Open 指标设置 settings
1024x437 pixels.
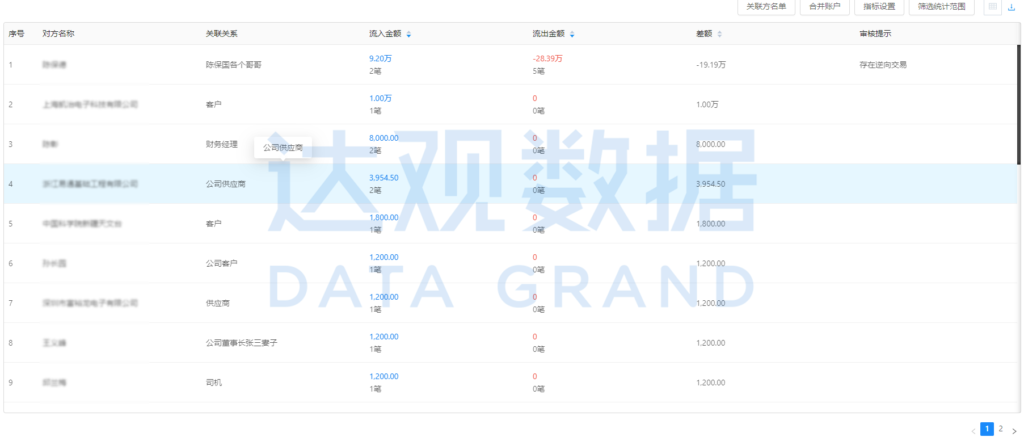click(879, 7)
